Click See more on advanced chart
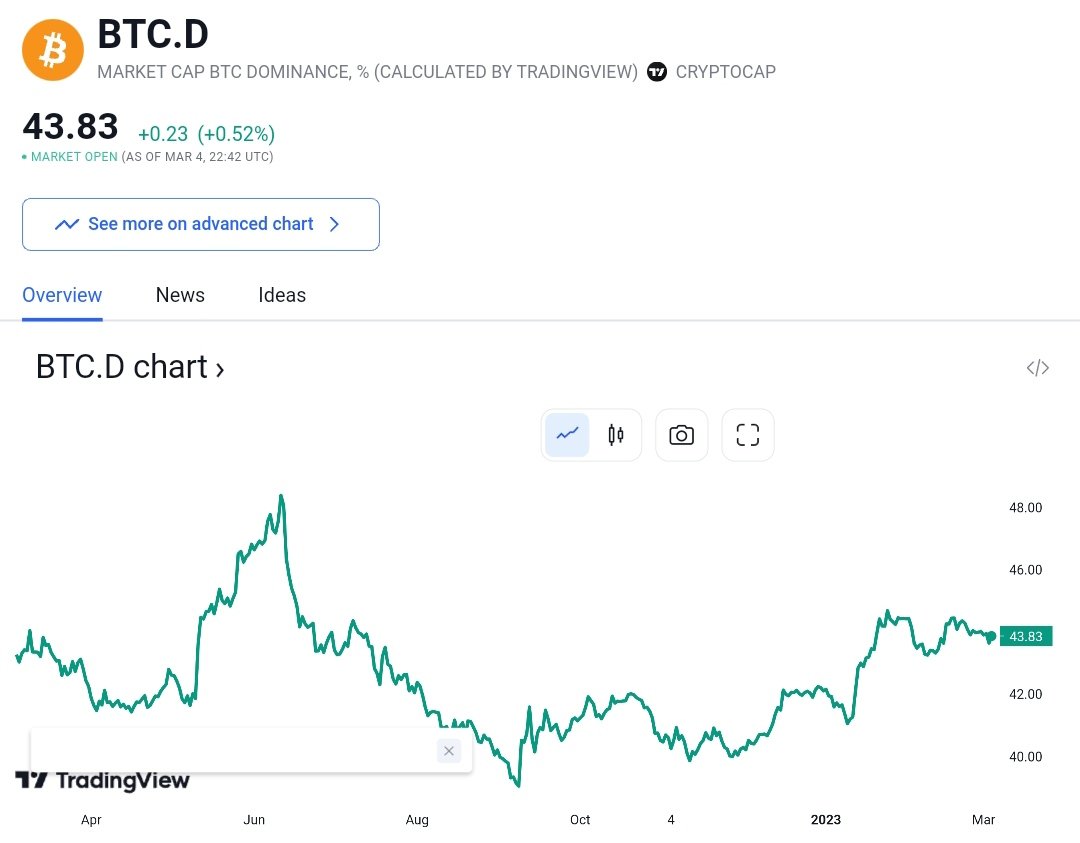The height and width of the screenshot is (843, 1080). tap(201, 224)
